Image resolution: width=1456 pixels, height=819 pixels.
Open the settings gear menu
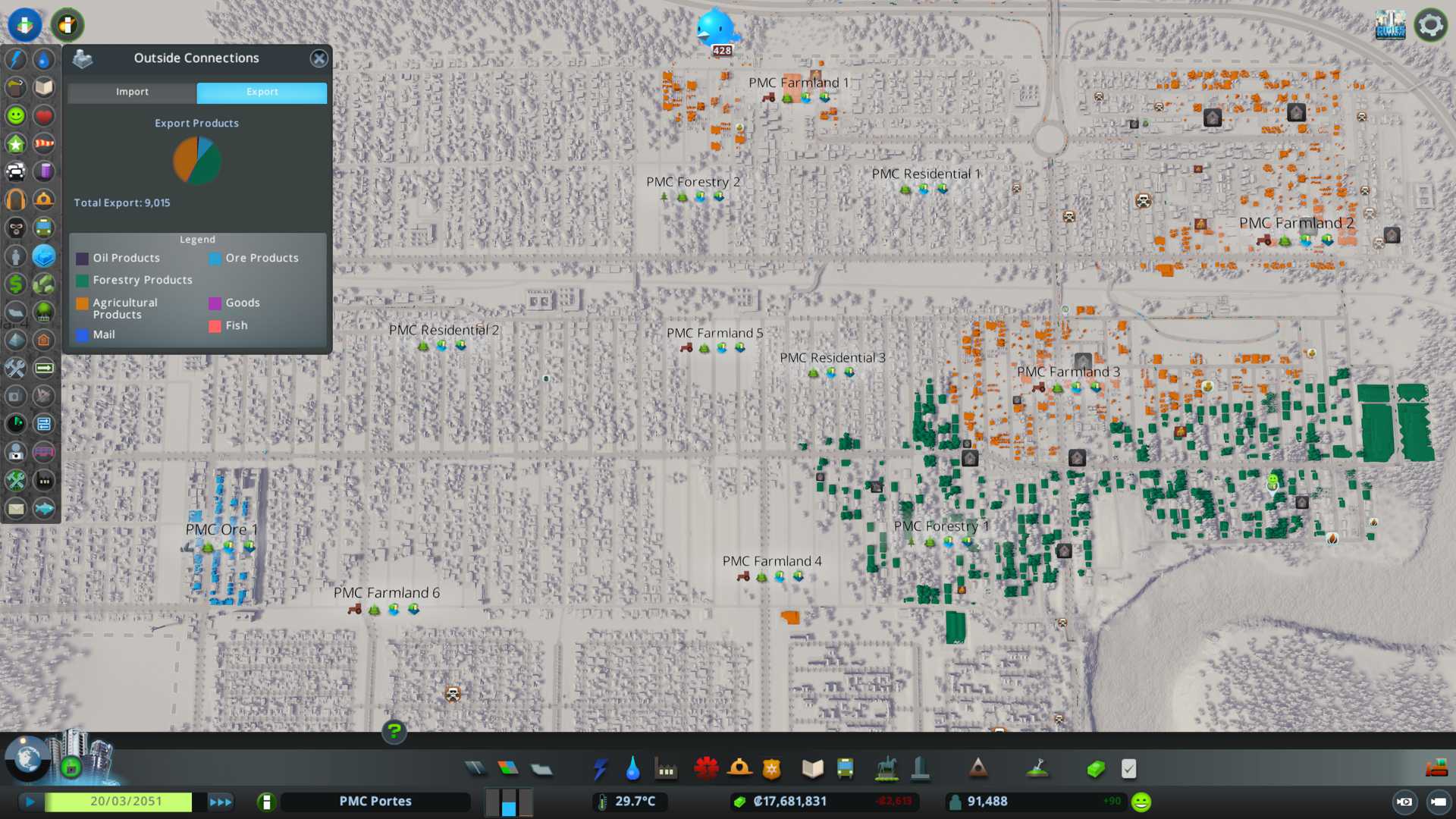pyautogui.click(x=1430, y=25)
